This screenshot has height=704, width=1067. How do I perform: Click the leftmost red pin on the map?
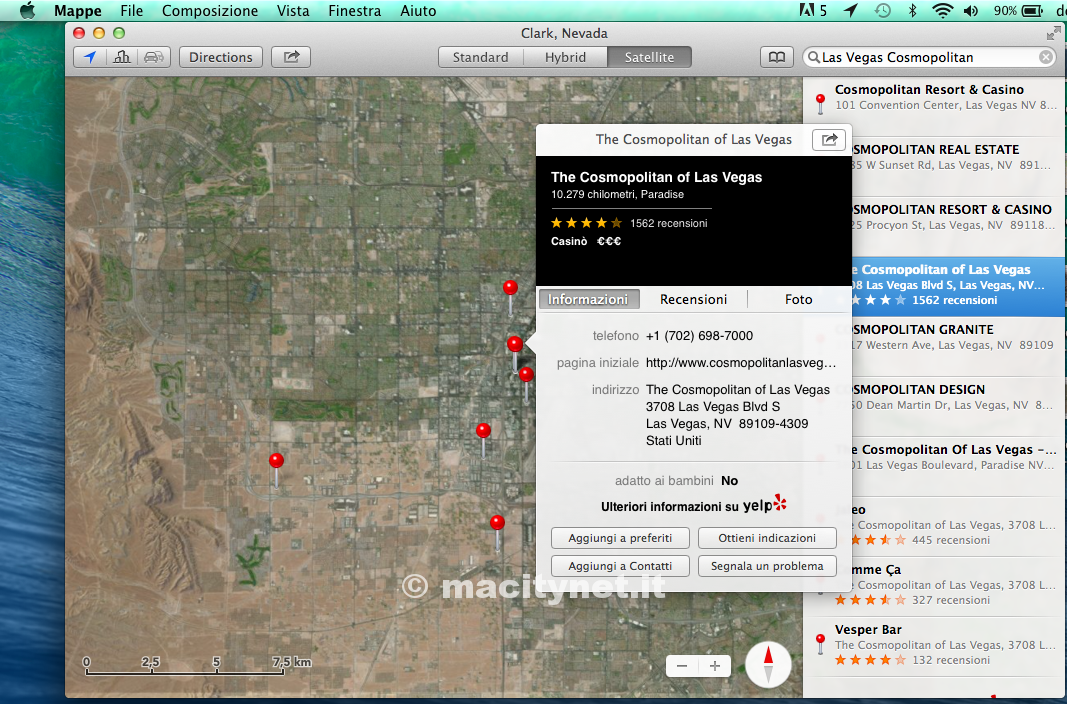click(x=276, y=461)
